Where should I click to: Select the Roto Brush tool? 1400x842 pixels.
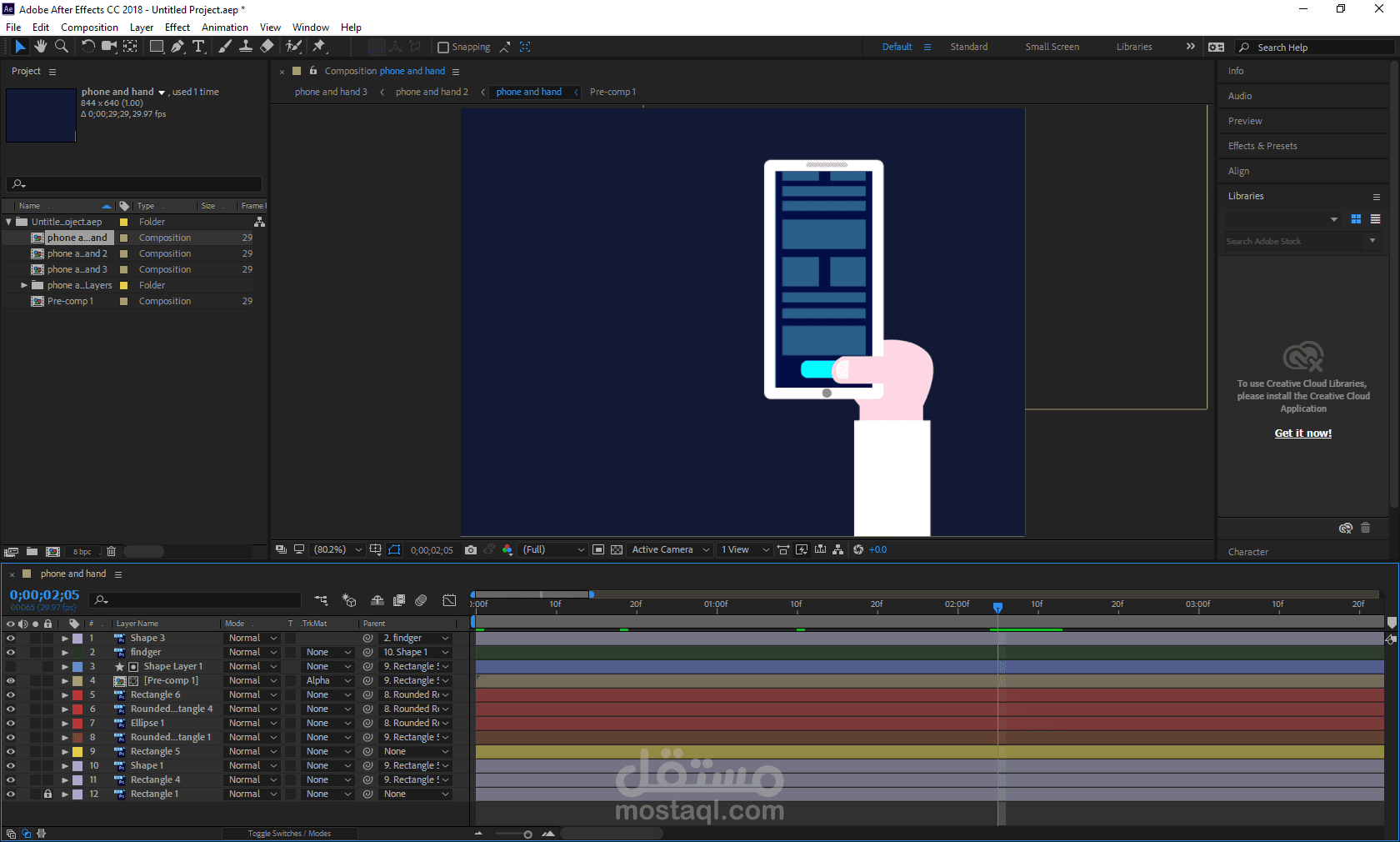click(293, 47)
